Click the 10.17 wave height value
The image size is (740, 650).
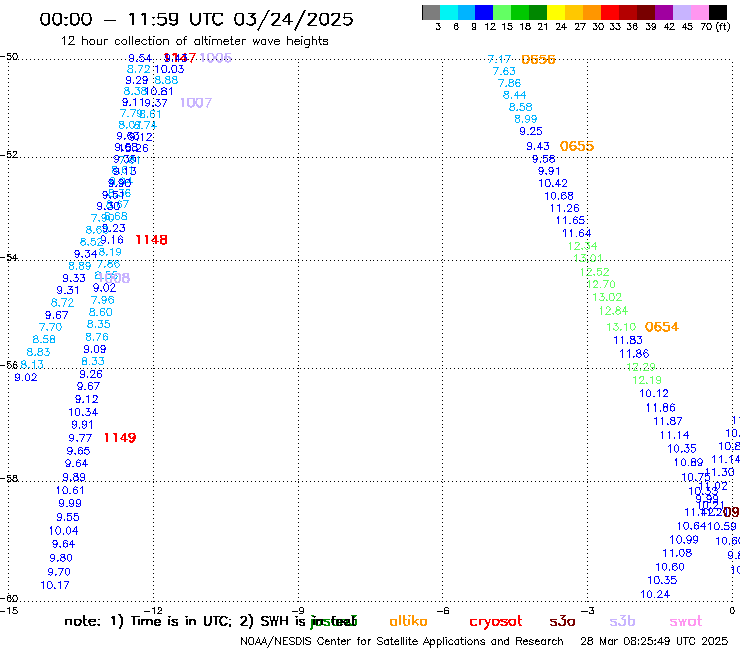pos(55,585)
